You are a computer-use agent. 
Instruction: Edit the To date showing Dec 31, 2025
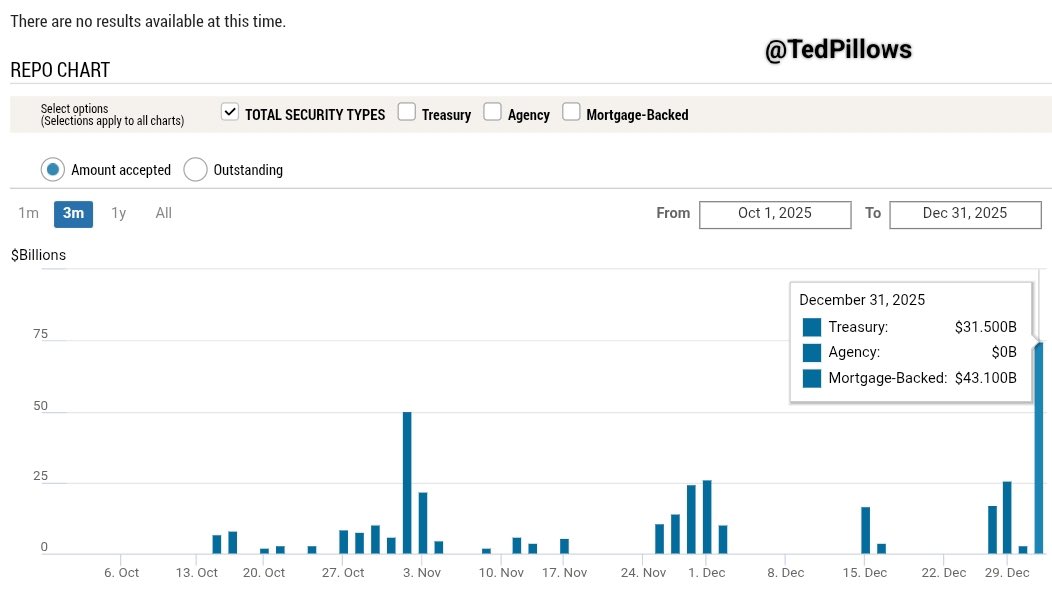964,213
